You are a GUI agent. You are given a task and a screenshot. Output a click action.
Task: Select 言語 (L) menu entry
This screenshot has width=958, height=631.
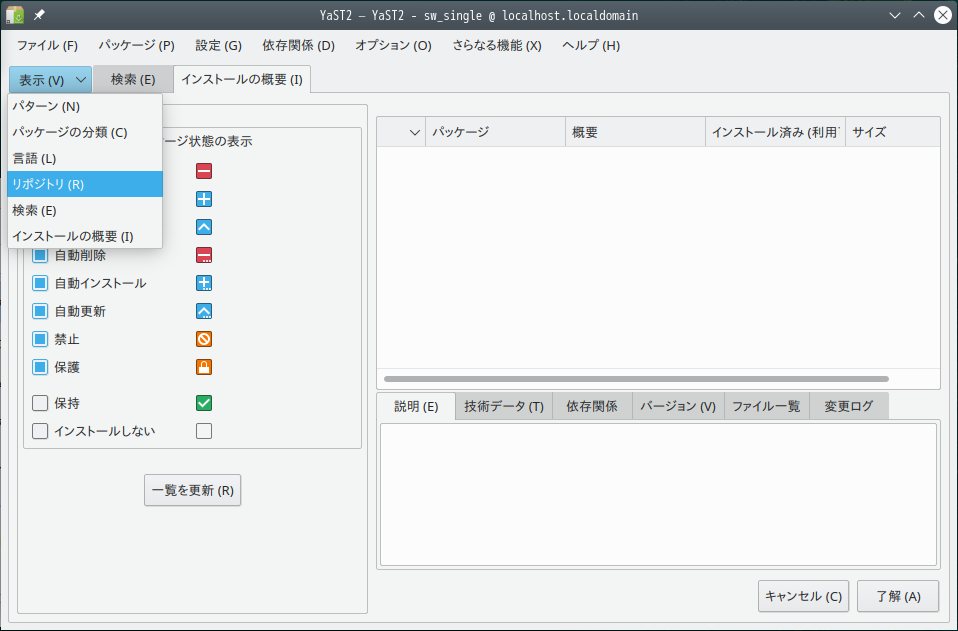tap(85, 158)
